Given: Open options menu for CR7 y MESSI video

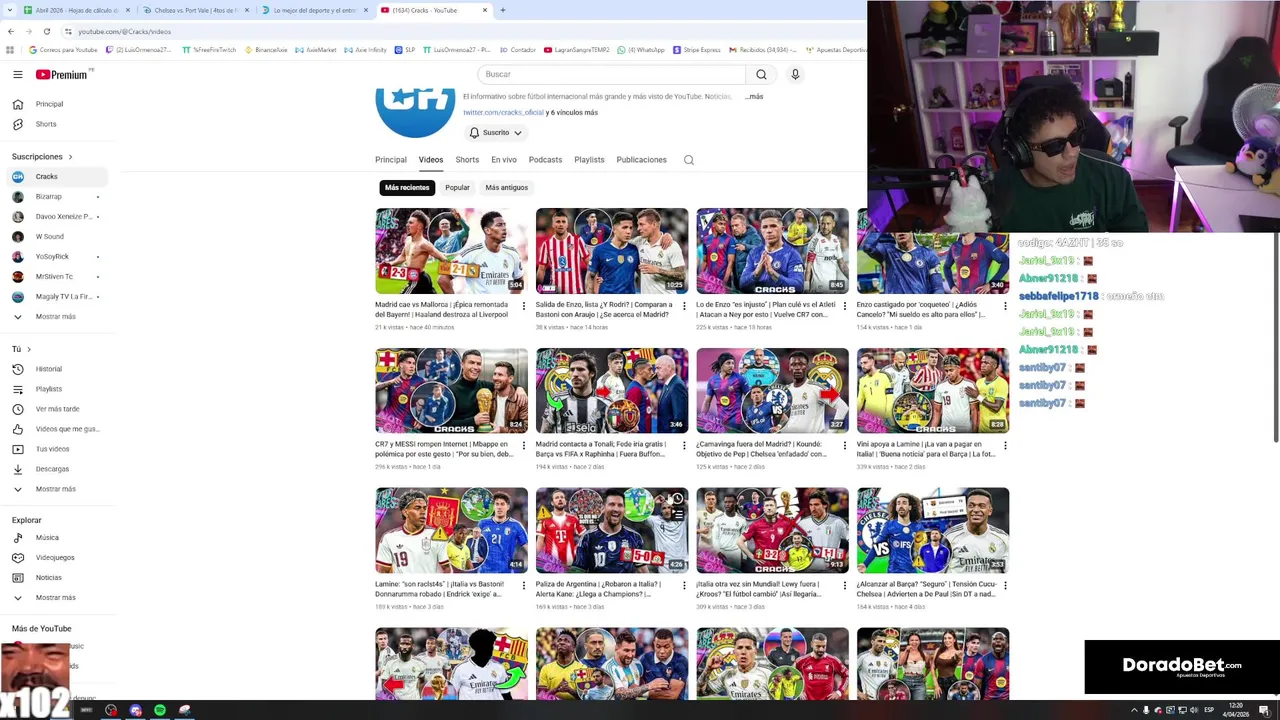Looking at the screenshot, I should [x=523, y=446].
